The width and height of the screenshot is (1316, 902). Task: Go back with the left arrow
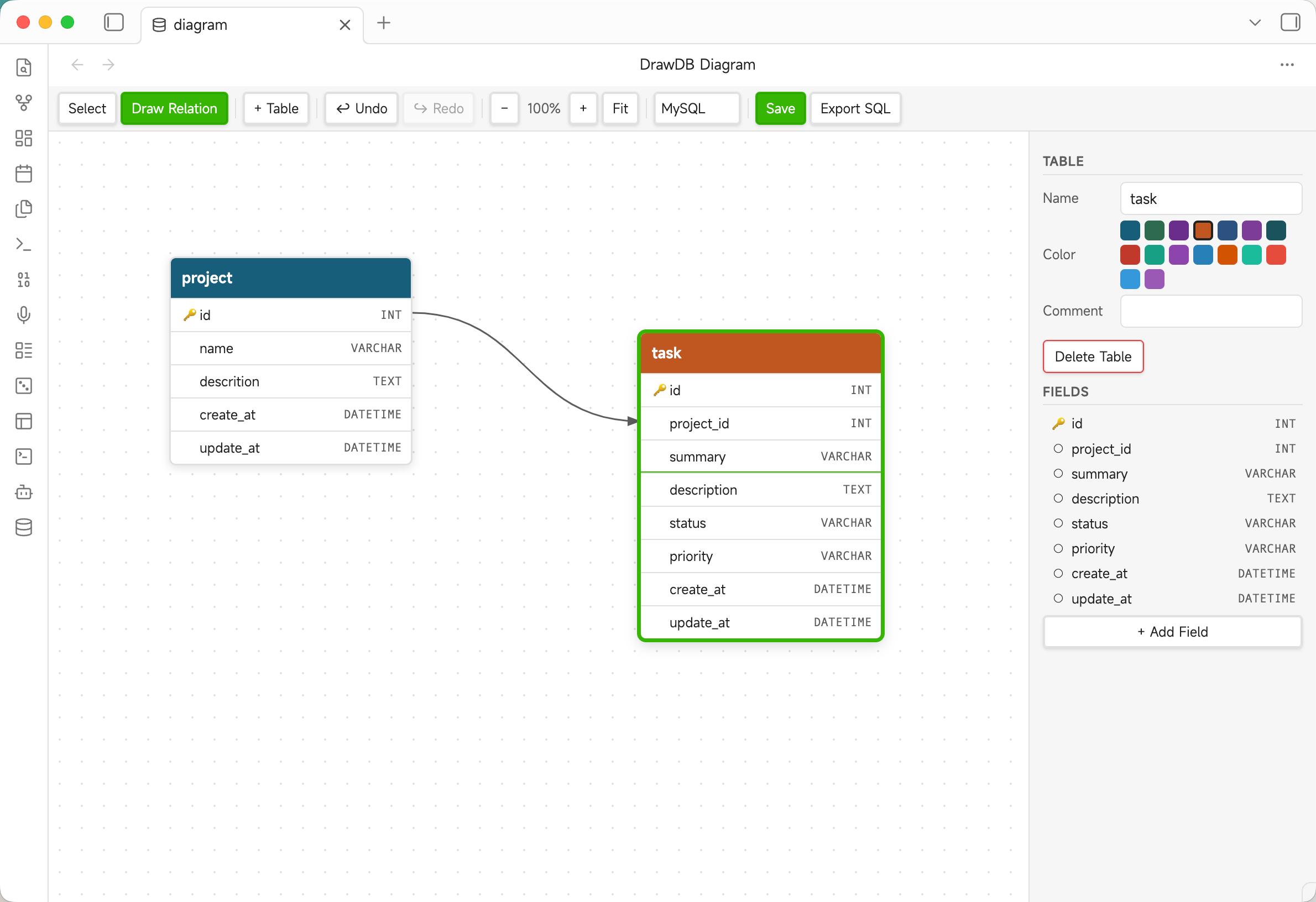coord(77,65)
